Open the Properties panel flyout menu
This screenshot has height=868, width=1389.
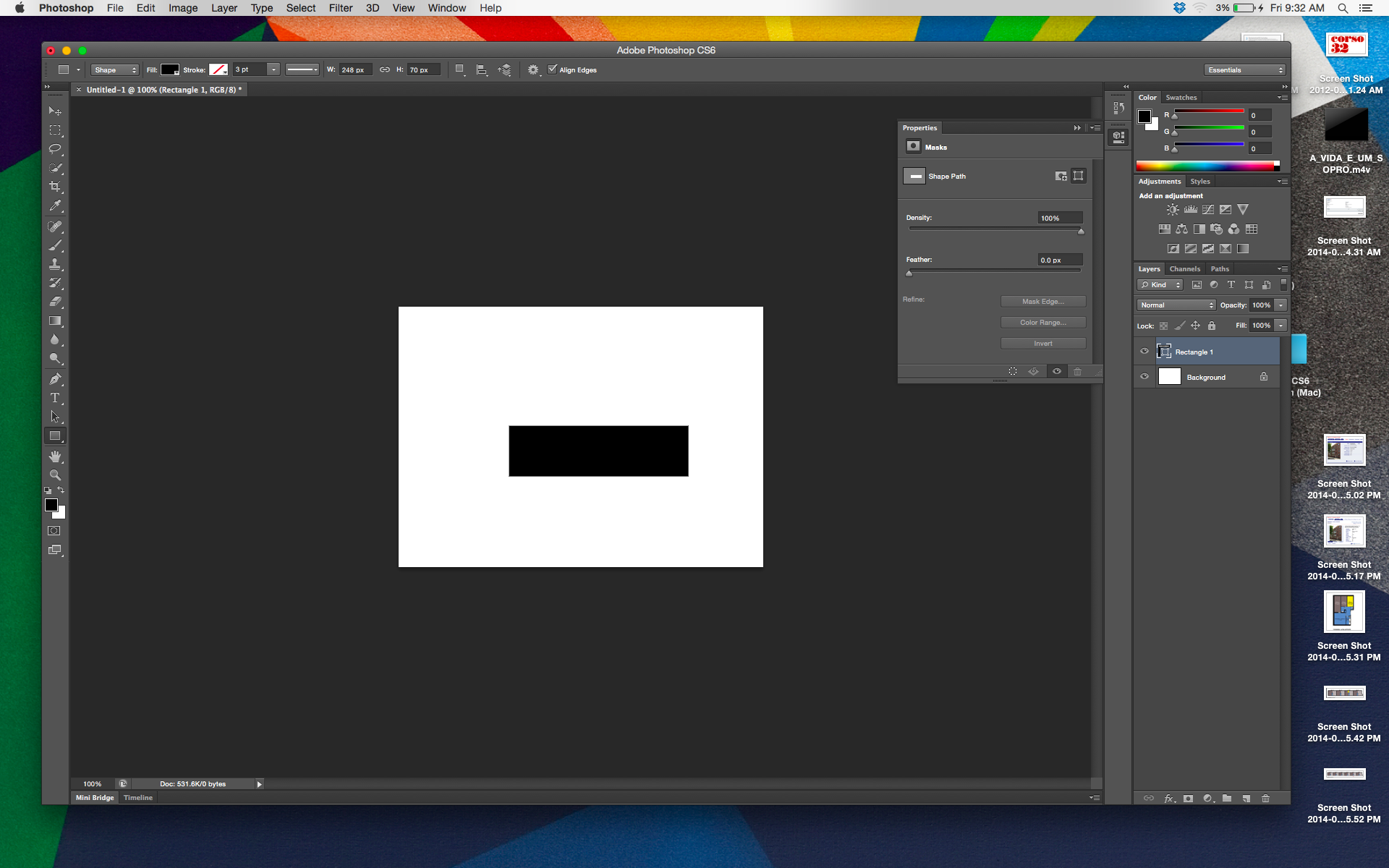click(1095, 128)
